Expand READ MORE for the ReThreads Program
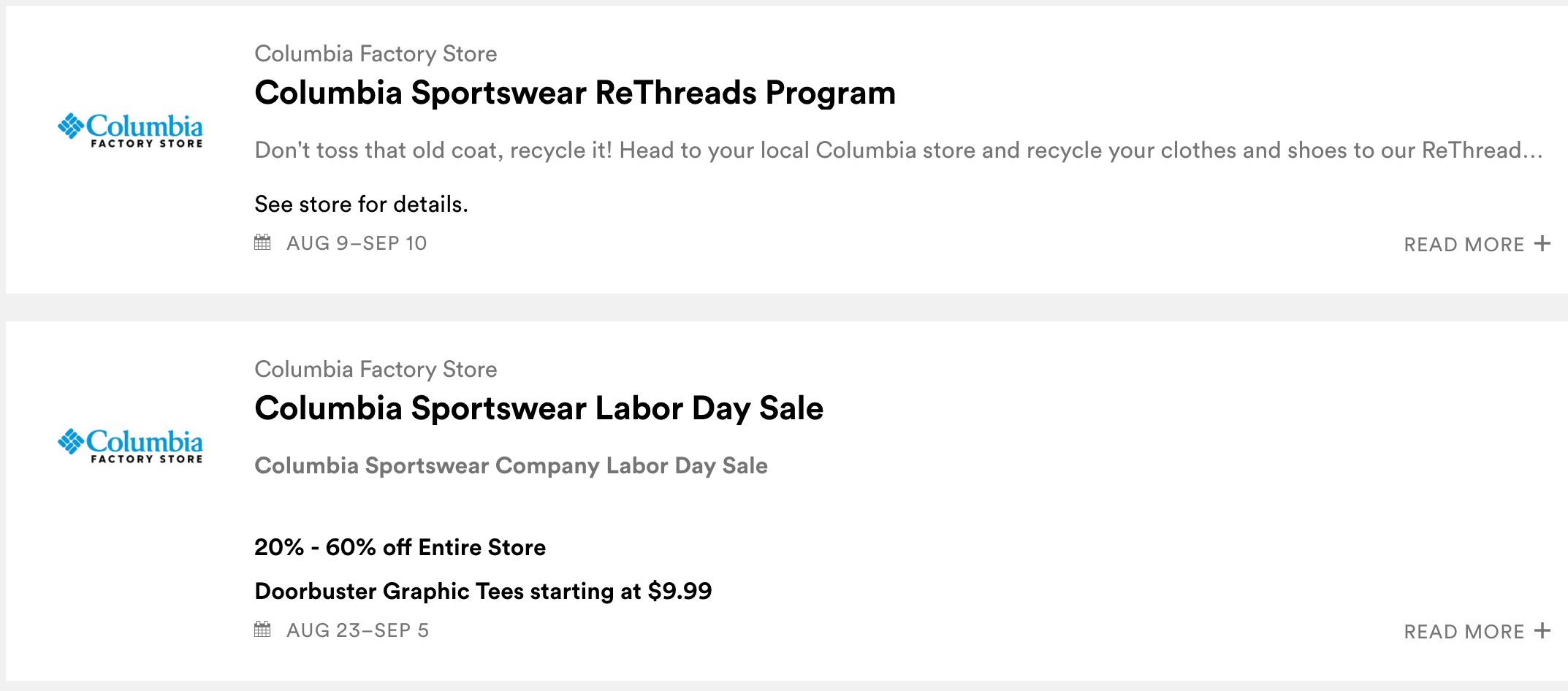This screenshot has width=1568, height=691. click(x=1464, y=245)
